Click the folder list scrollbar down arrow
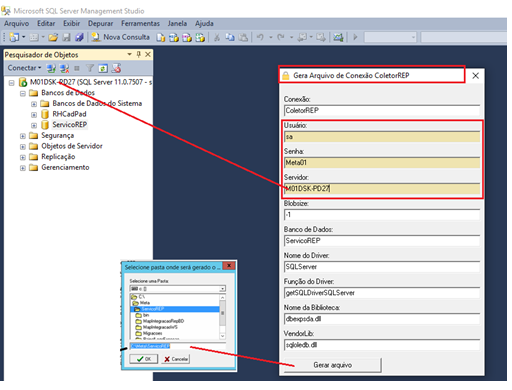This screenshot has height=390, width=512. pyautogui.click(x=223, y=336)
